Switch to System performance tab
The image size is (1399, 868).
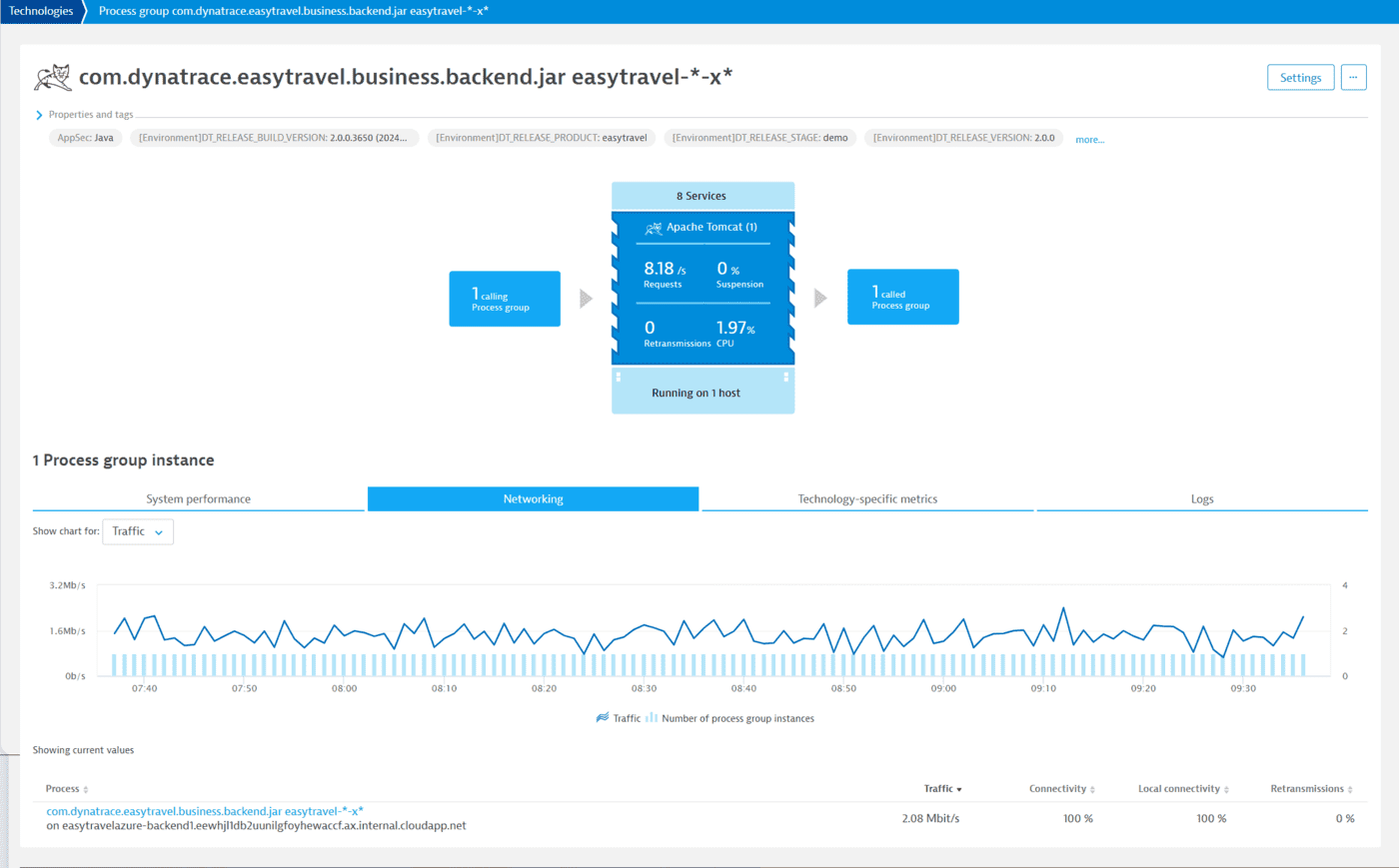coord(198,498)
